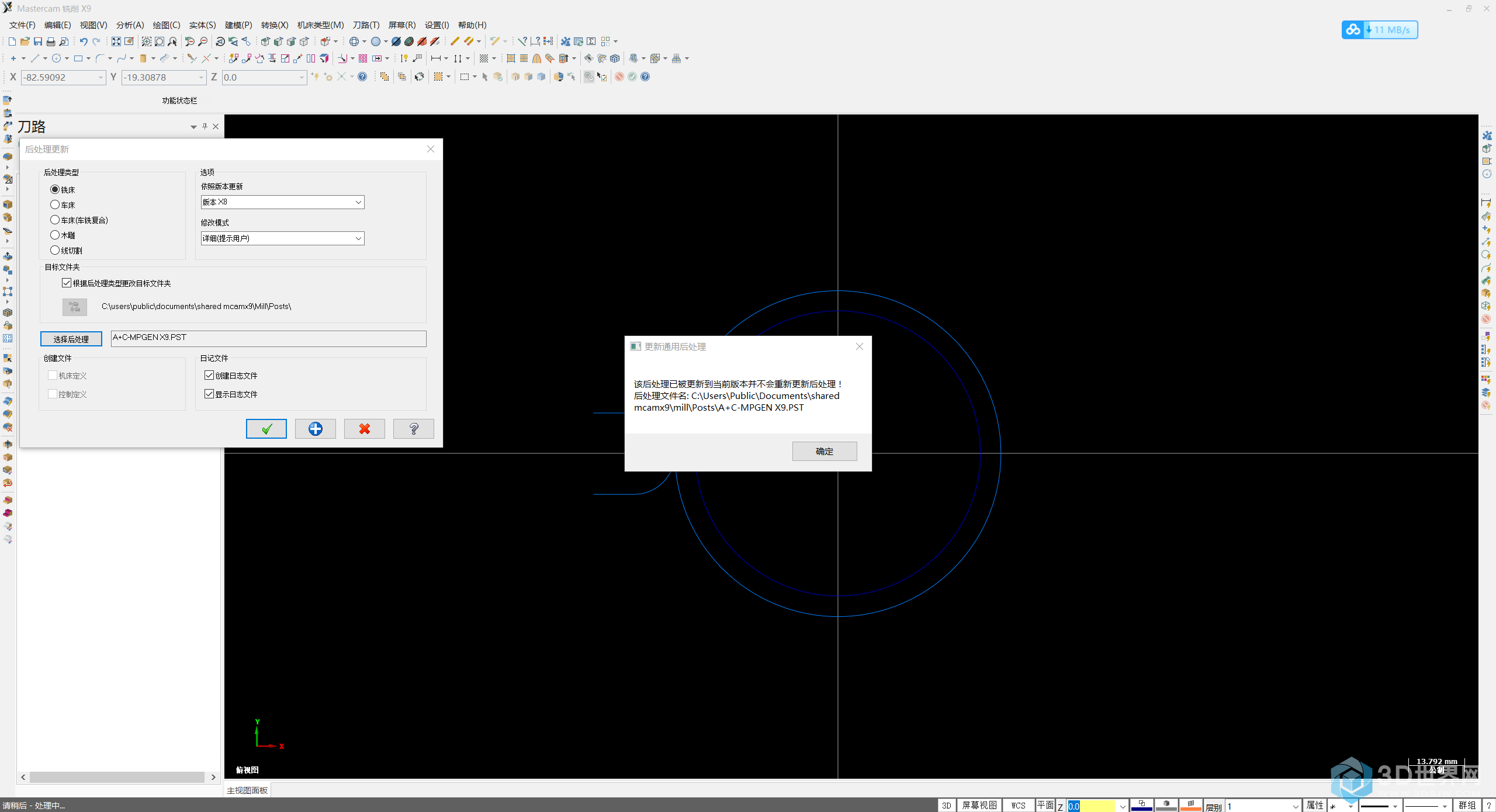Click the cloud download speed widget
Viewport: 1496px width, 812px height.
pos(1380,30)
